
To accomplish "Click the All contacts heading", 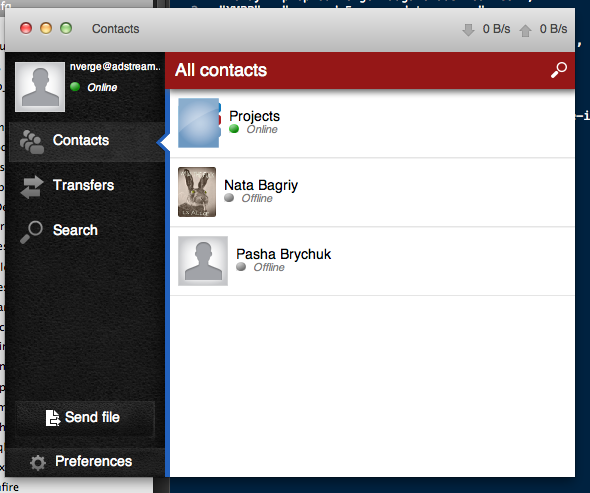I will (221, 70).
